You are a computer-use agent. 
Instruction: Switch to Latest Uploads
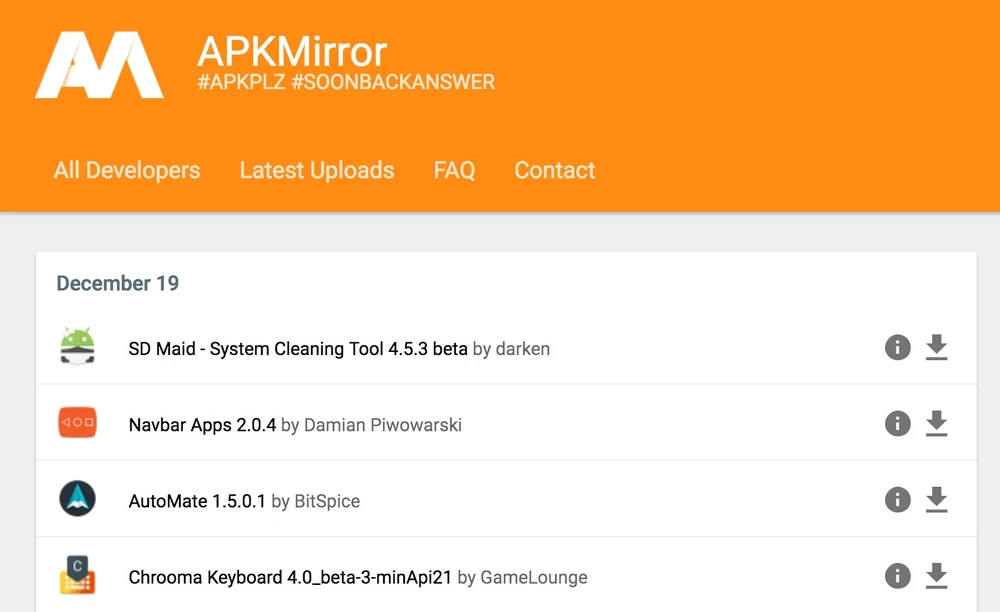point(317,170)
